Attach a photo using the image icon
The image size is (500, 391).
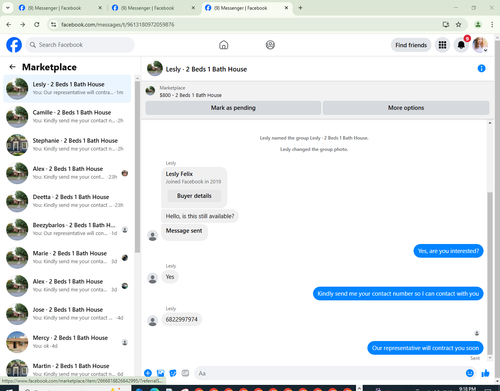161,373
